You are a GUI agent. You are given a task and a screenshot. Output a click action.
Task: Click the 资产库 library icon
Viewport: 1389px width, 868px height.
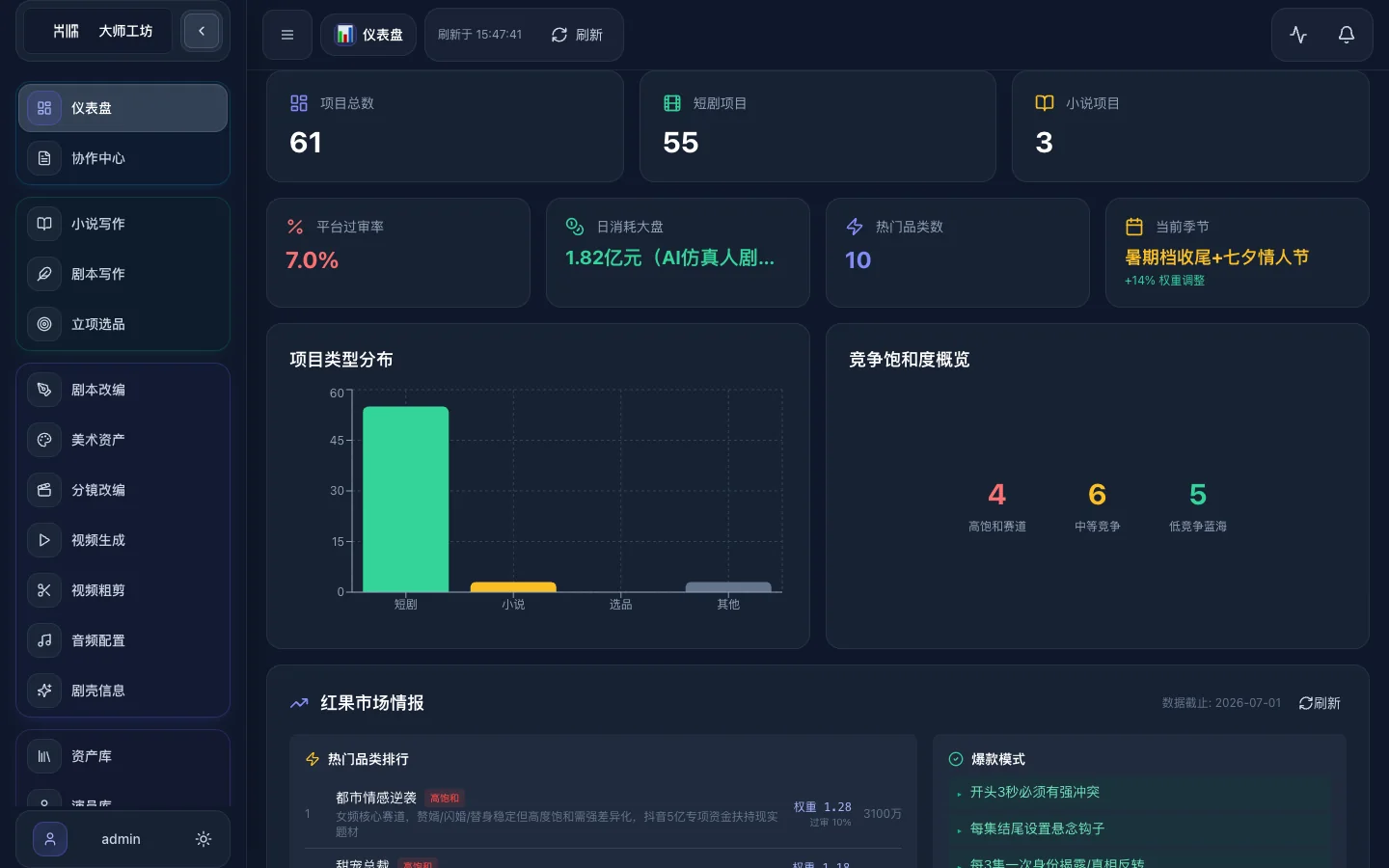[44, 756]
